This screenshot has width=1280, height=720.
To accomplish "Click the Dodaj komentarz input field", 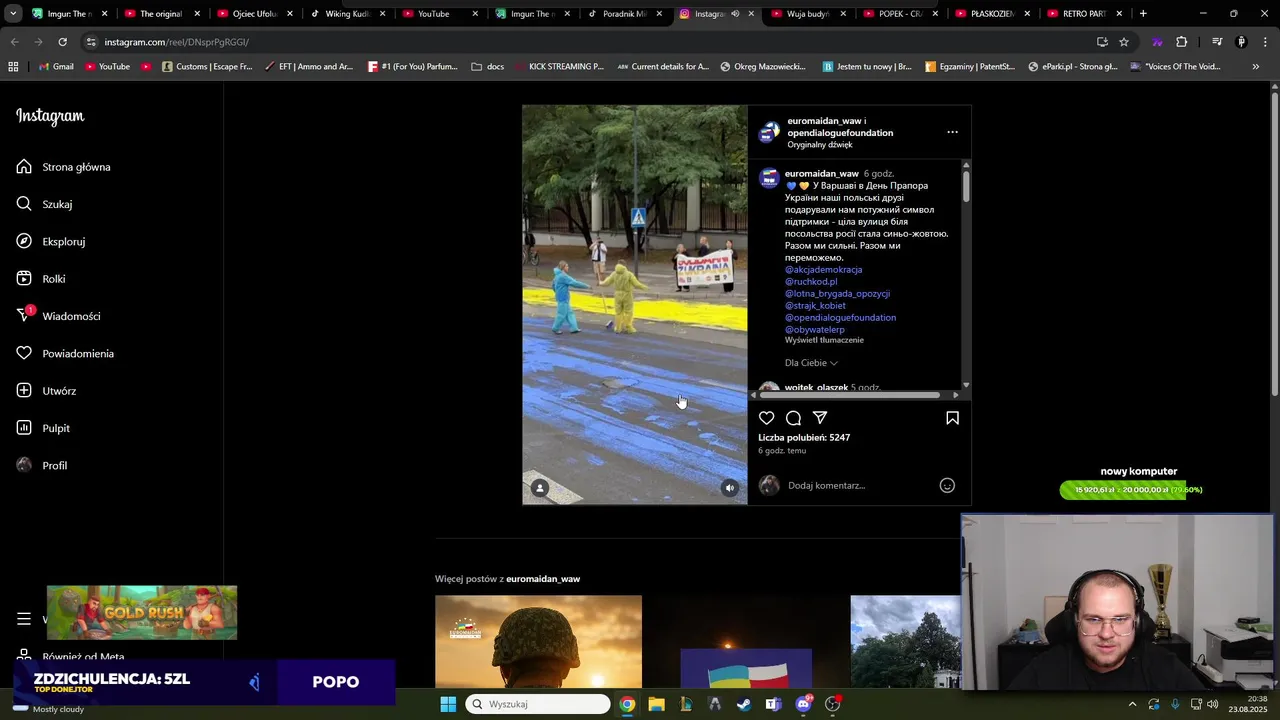I will point(860,486).
